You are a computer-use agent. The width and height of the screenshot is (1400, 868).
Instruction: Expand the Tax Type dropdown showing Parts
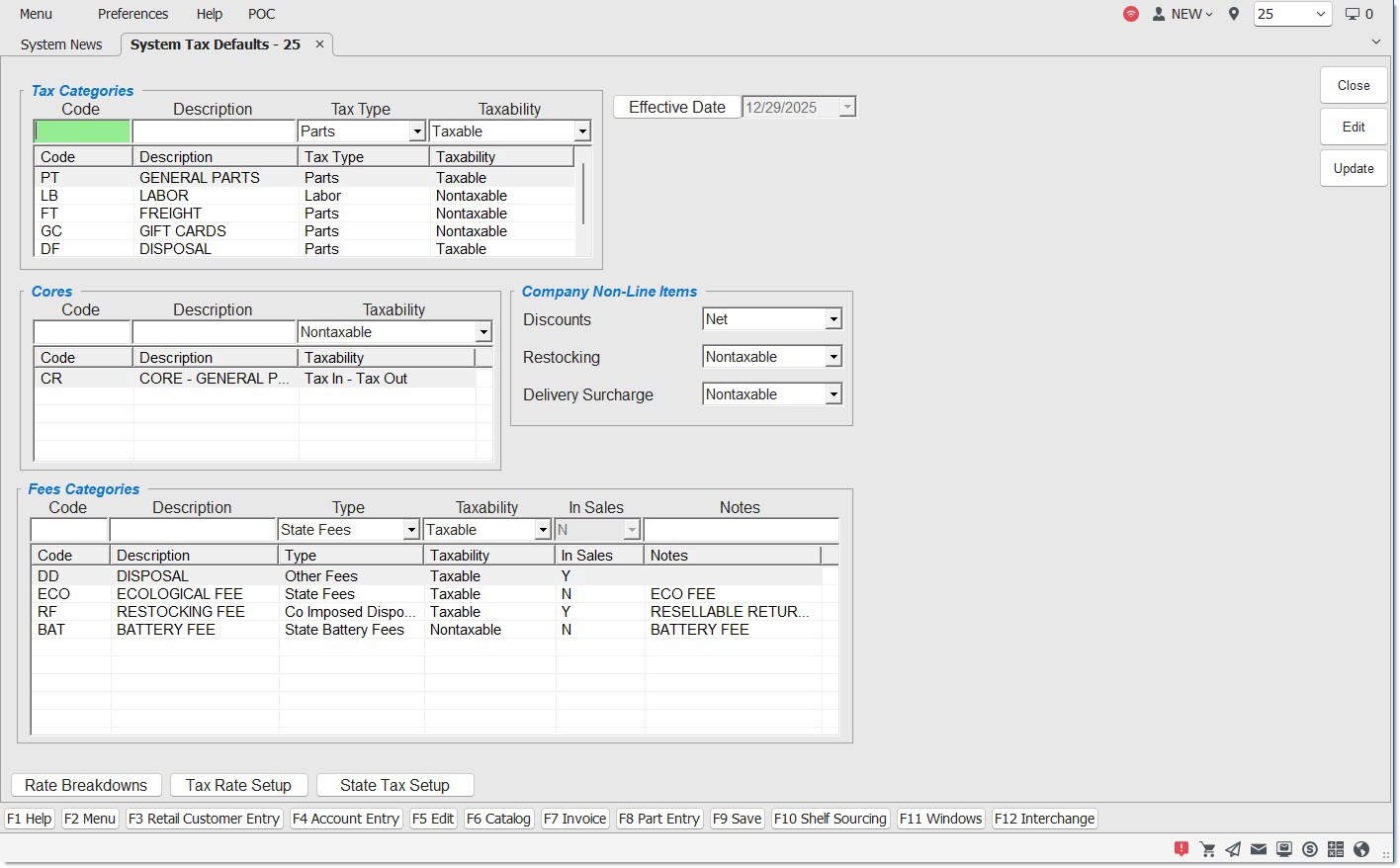[417, 131]
